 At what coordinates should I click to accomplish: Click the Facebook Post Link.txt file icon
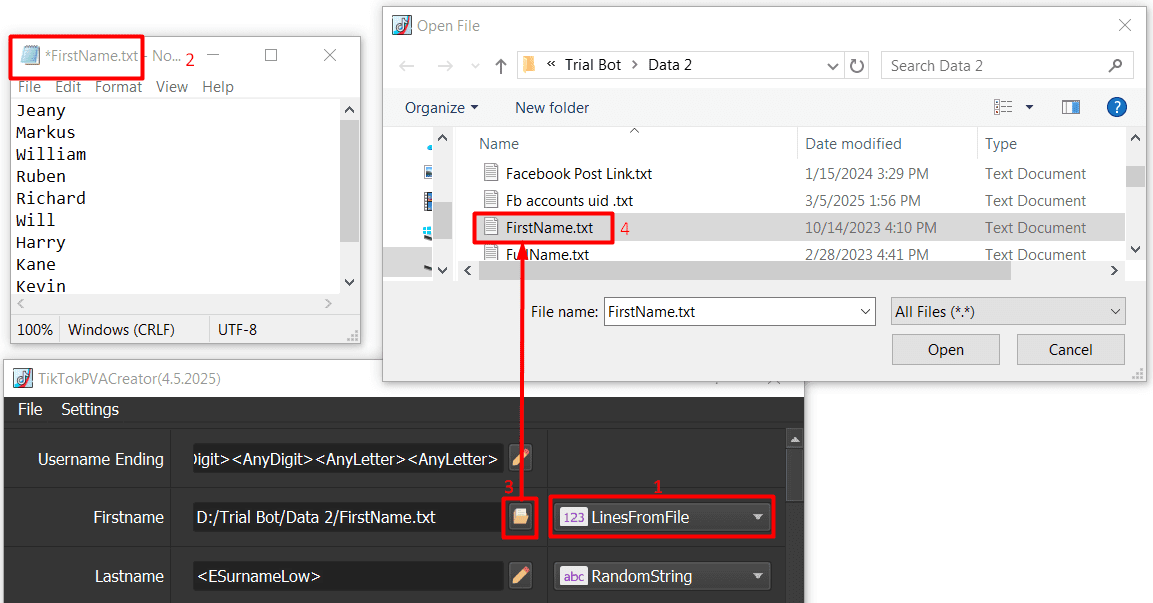click(491, 173)
